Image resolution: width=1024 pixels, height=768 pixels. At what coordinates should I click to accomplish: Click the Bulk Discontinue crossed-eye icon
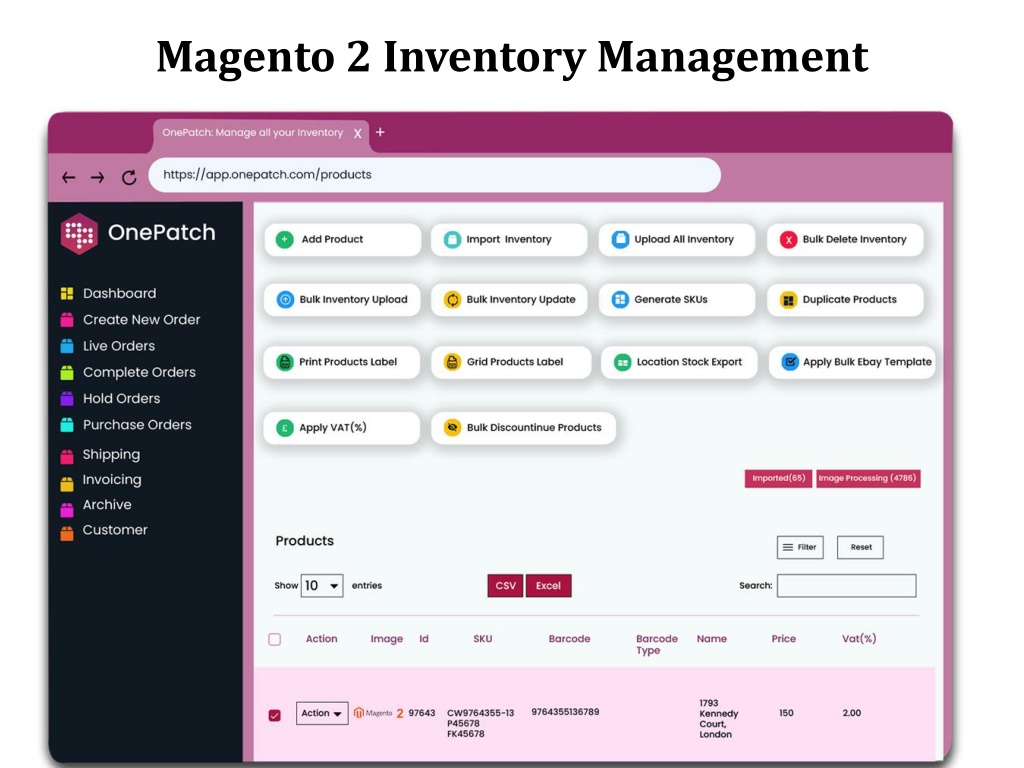(x=452, y=428)
